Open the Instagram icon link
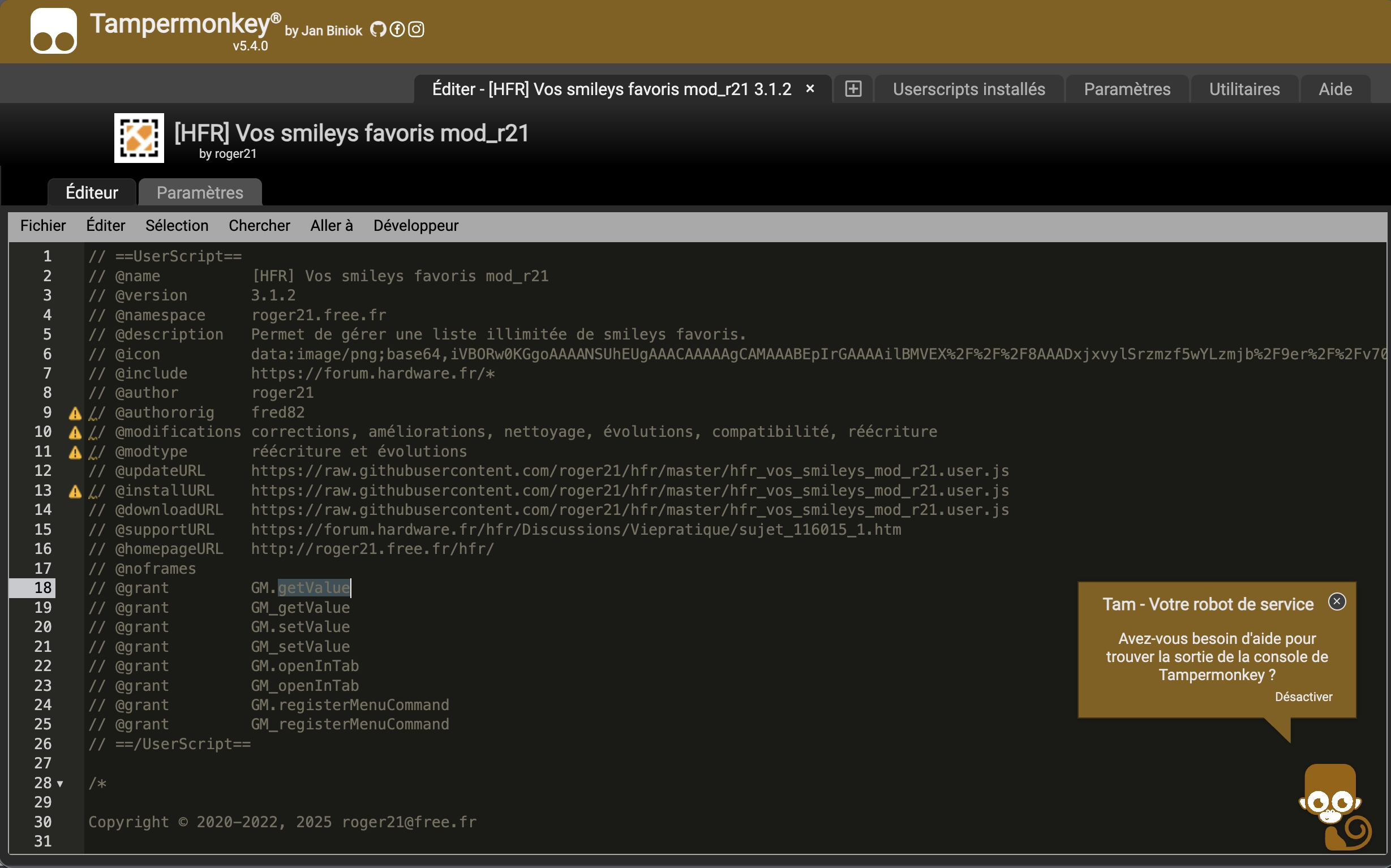Viewport: 1391px width, 868px height. pos(416,29)
